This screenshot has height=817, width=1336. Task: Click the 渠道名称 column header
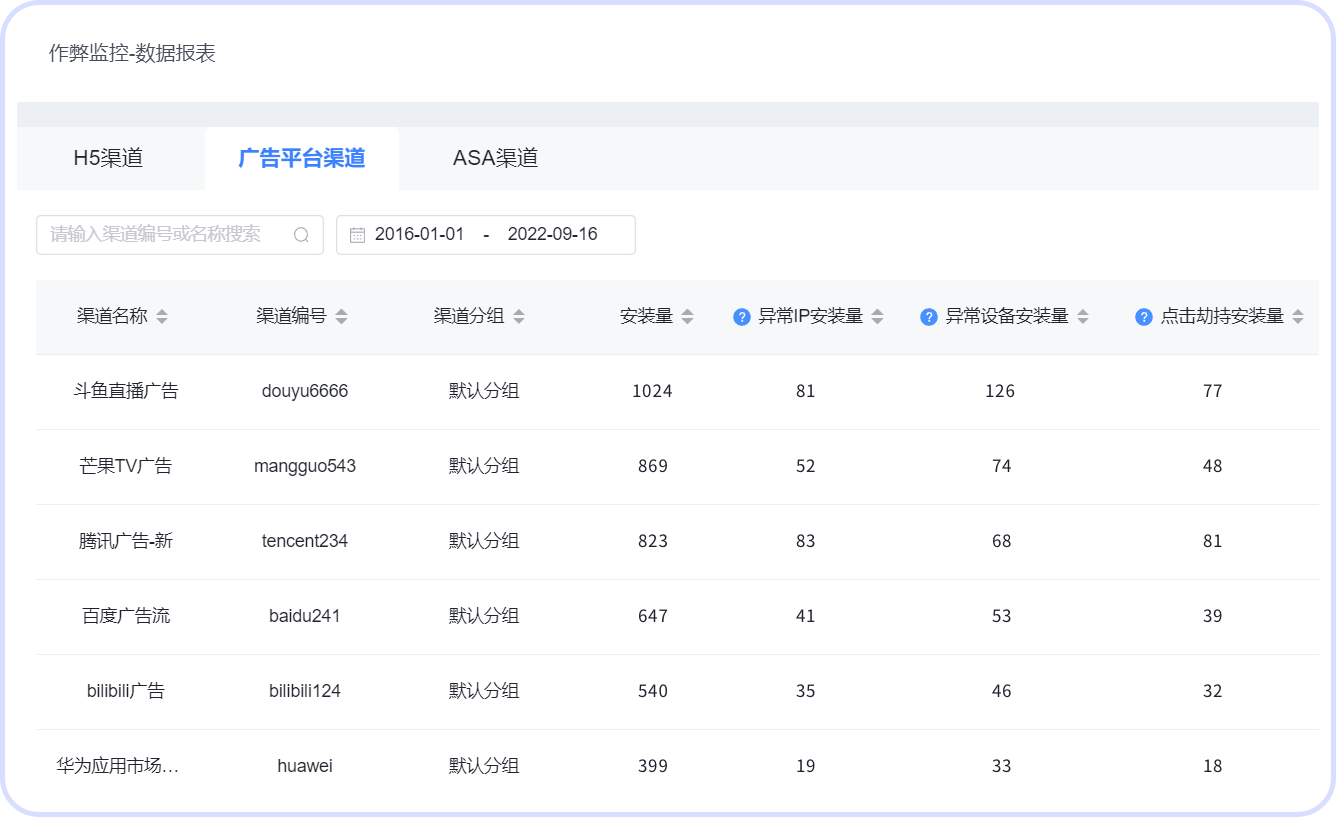click(x=112, y=317)
